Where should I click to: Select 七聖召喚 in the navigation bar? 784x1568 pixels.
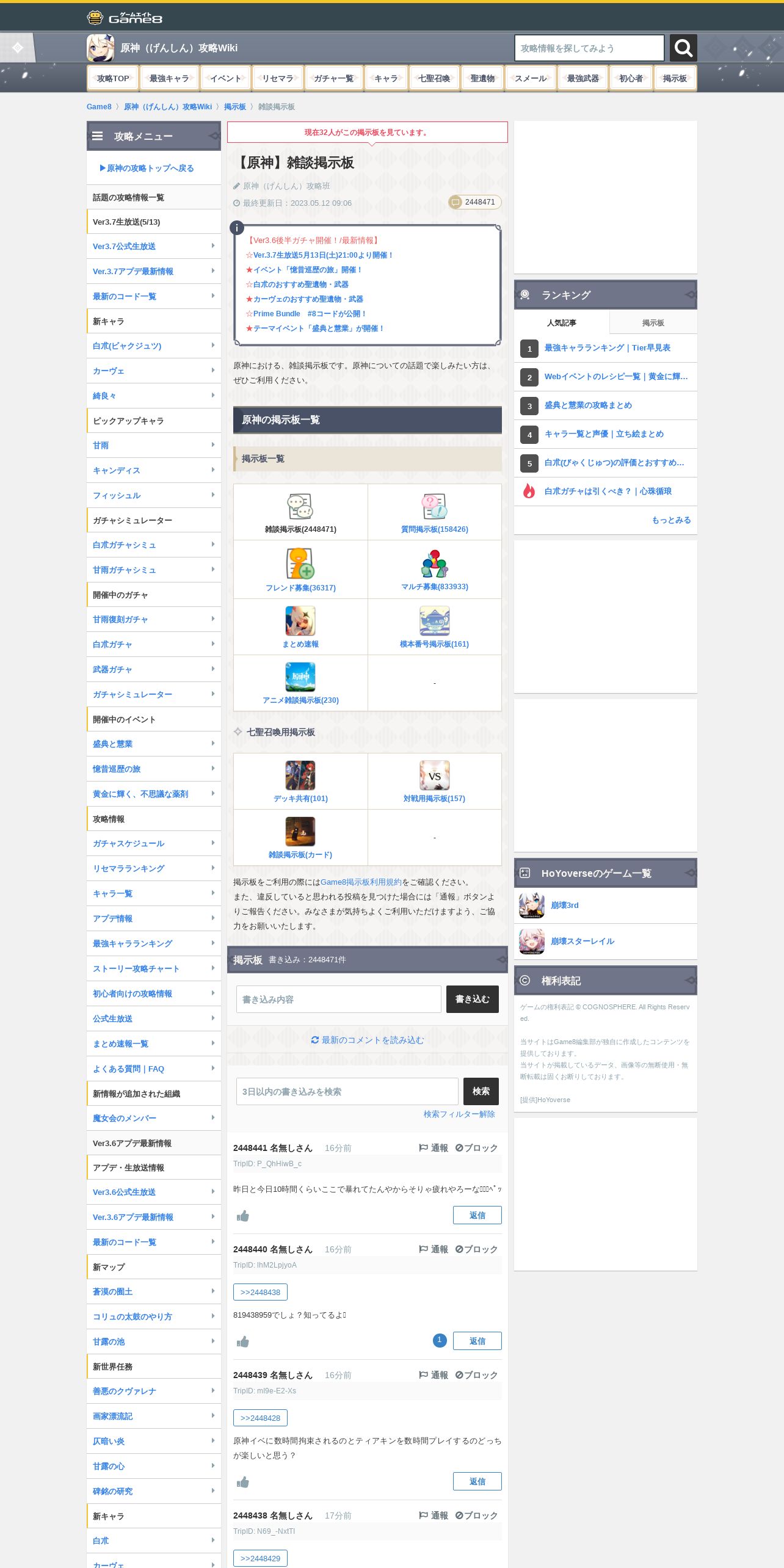[434, 78]
